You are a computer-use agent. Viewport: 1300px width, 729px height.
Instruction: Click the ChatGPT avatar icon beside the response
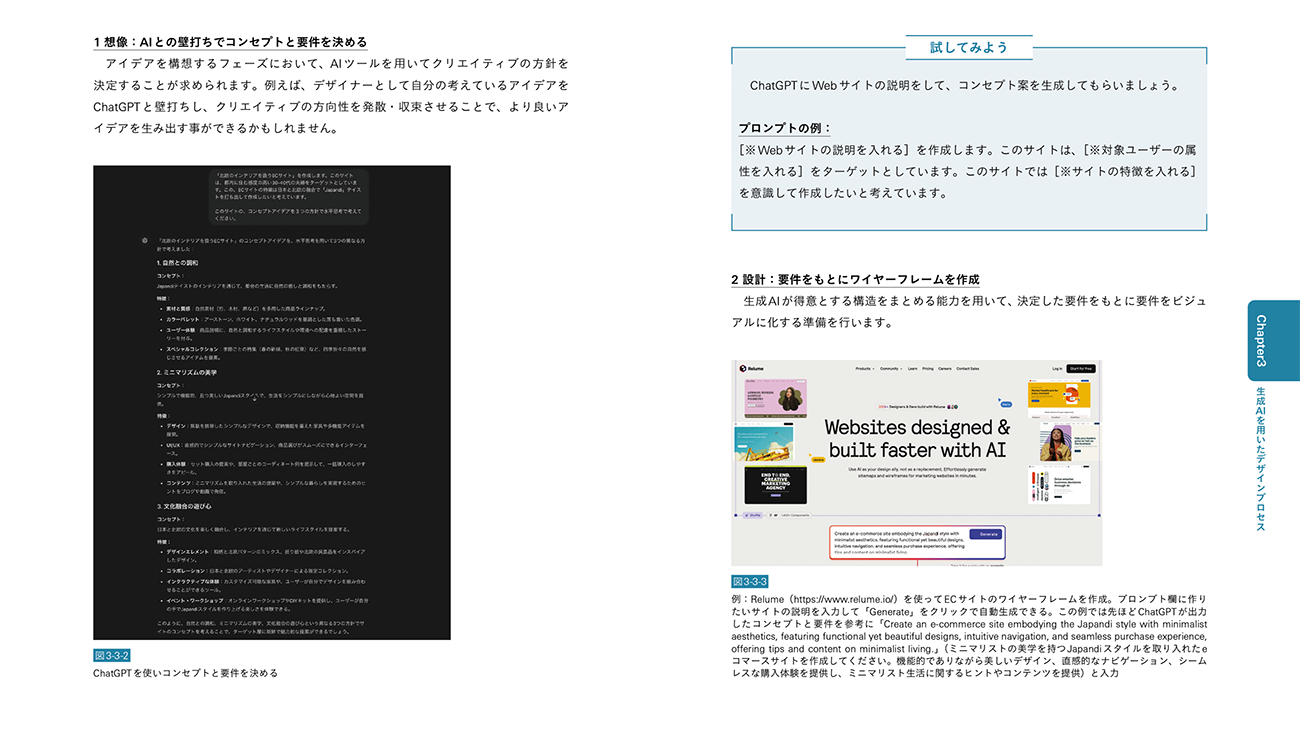pos(145,240)
